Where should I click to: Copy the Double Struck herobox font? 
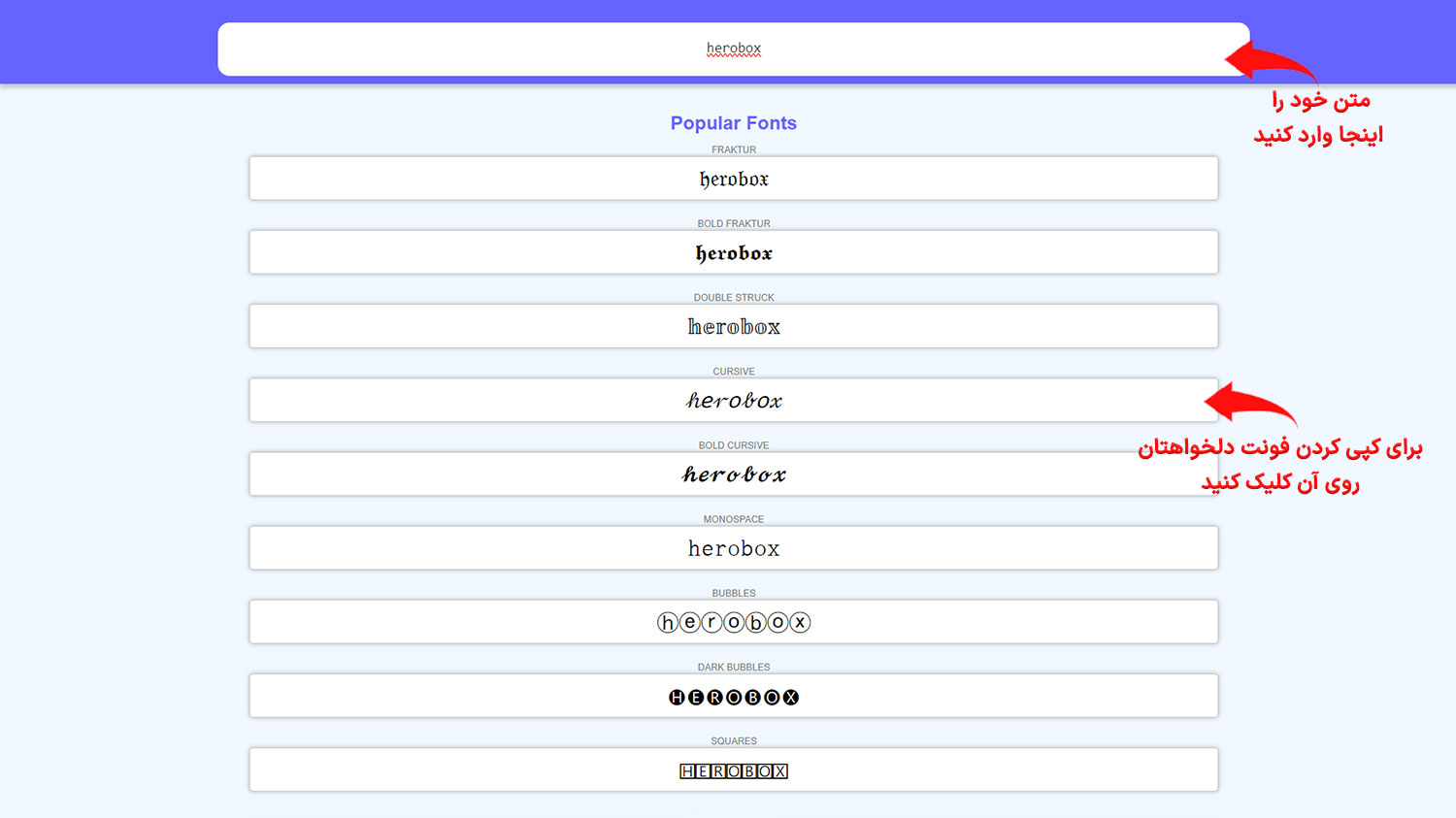pos(734,326)
